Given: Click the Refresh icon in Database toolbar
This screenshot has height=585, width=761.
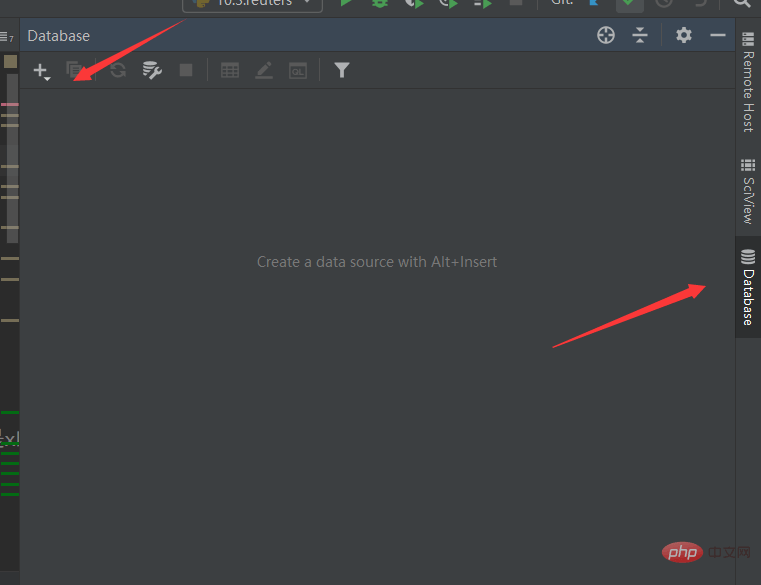Looking at the screenshot, I should [x=118, y=70].
